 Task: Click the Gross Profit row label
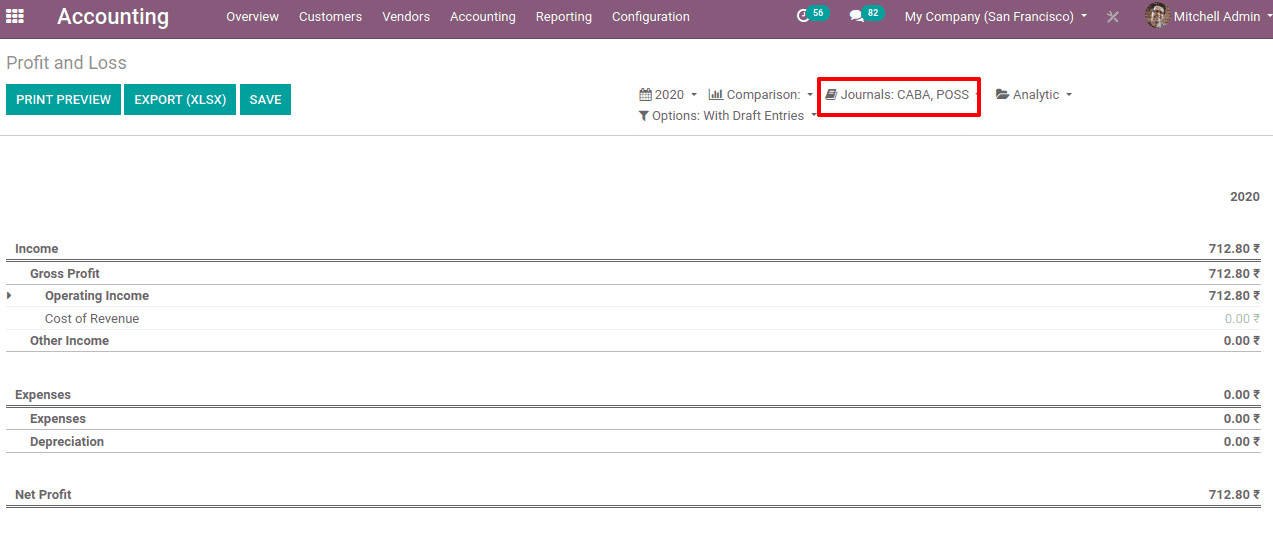click(x=65, y=274)
